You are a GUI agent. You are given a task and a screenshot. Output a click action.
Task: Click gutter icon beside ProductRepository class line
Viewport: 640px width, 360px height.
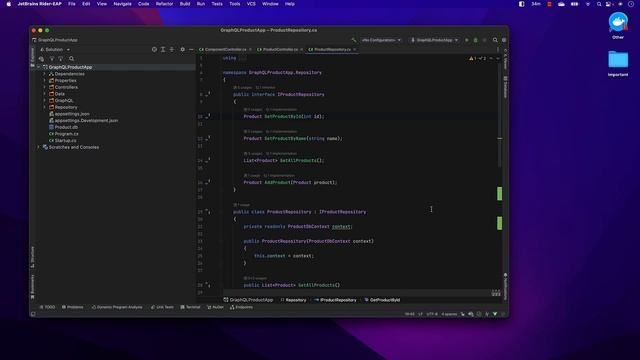click(208, 212)
